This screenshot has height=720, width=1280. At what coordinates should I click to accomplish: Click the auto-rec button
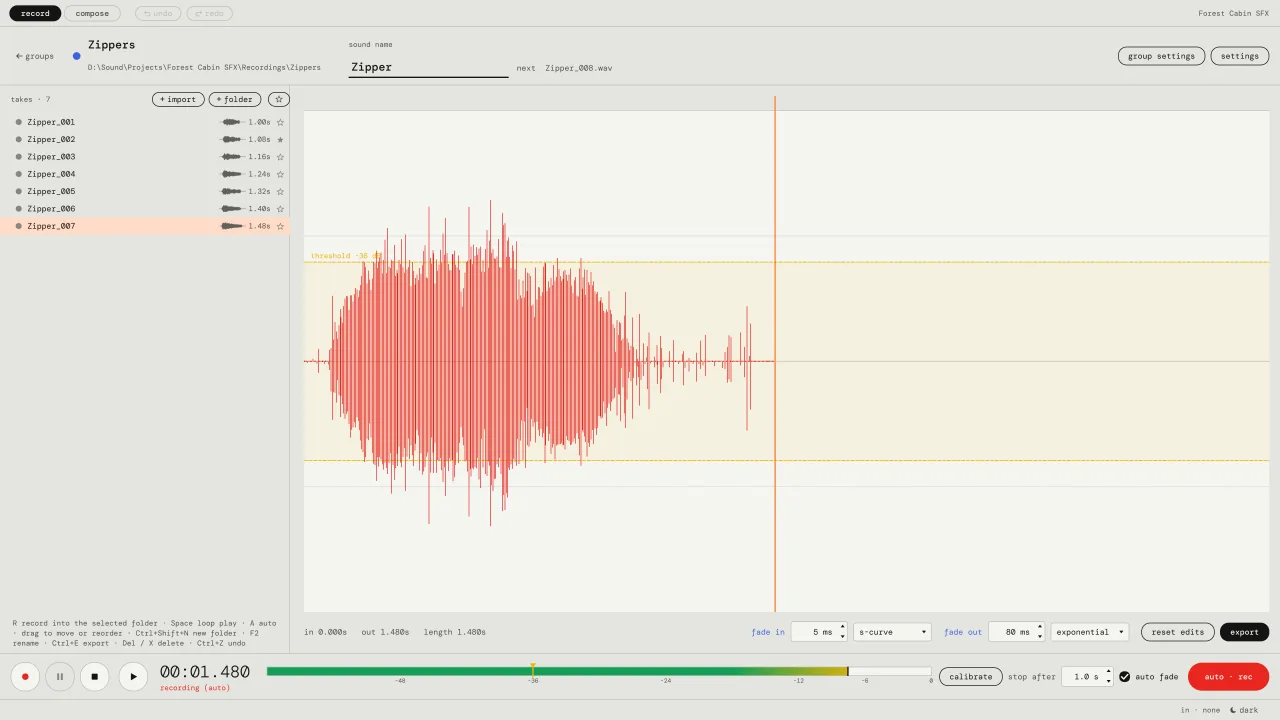coord(1228,677)
